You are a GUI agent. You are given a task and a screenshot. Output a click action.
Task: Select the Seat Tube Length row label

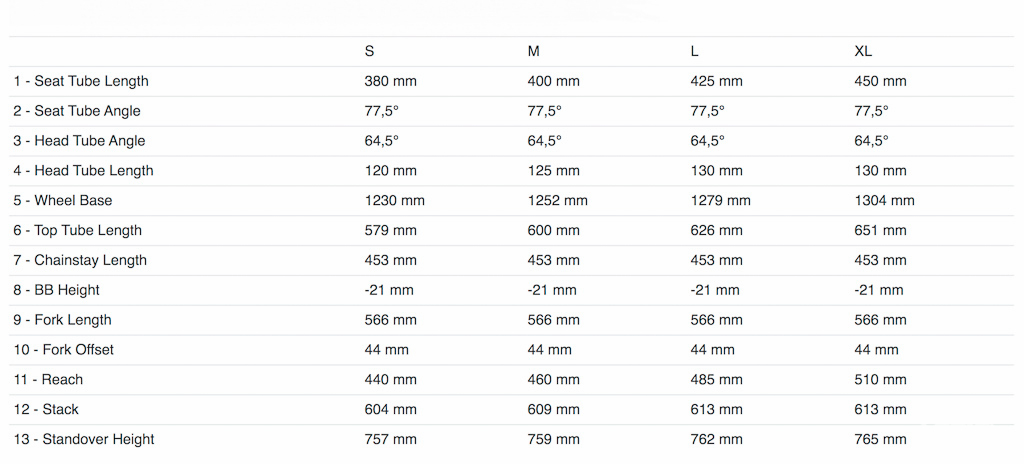[81, 81]
